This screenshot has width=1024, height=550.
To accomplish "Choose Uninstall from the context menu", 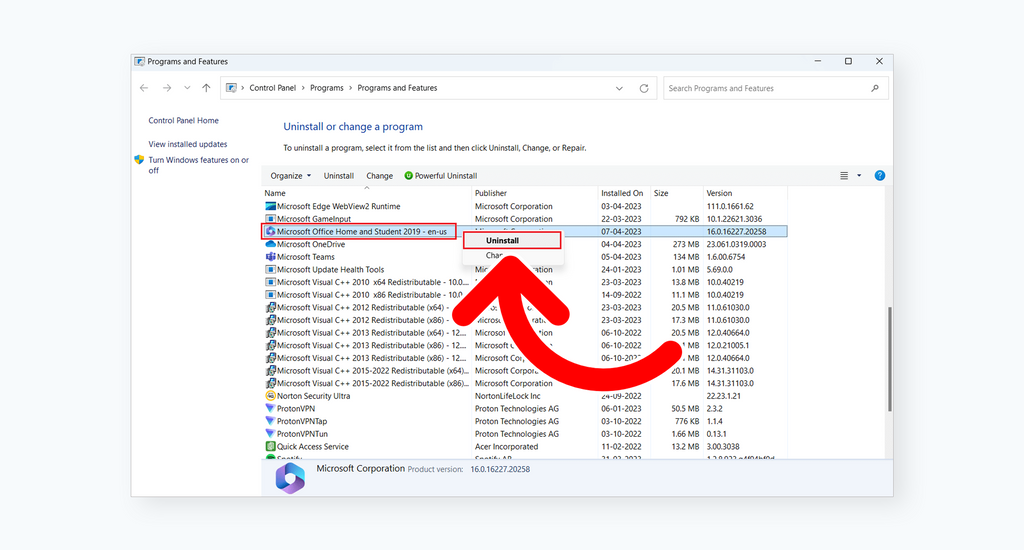I will (512, 241).
